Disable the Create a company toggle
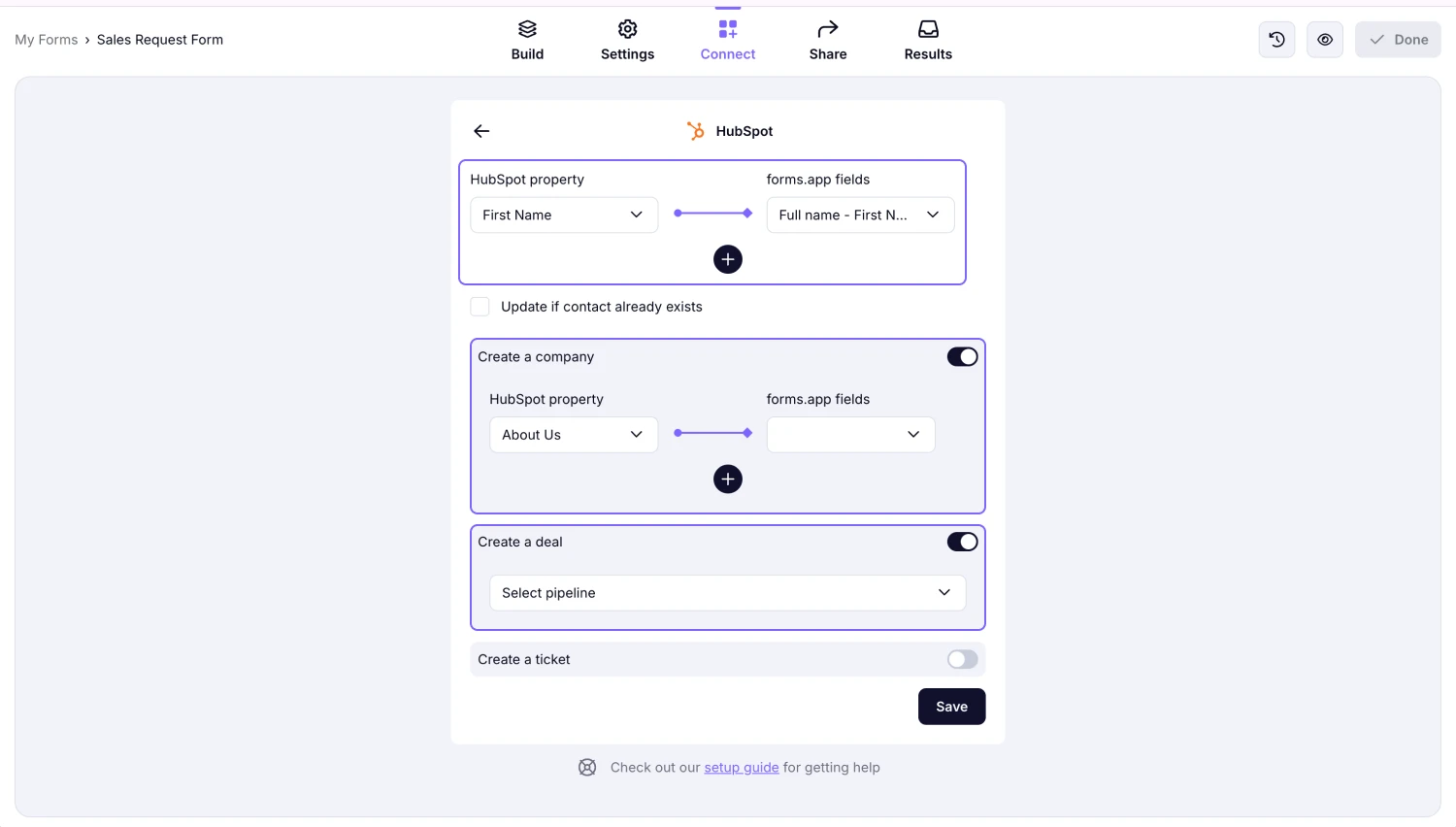 [x=961, y=356]
